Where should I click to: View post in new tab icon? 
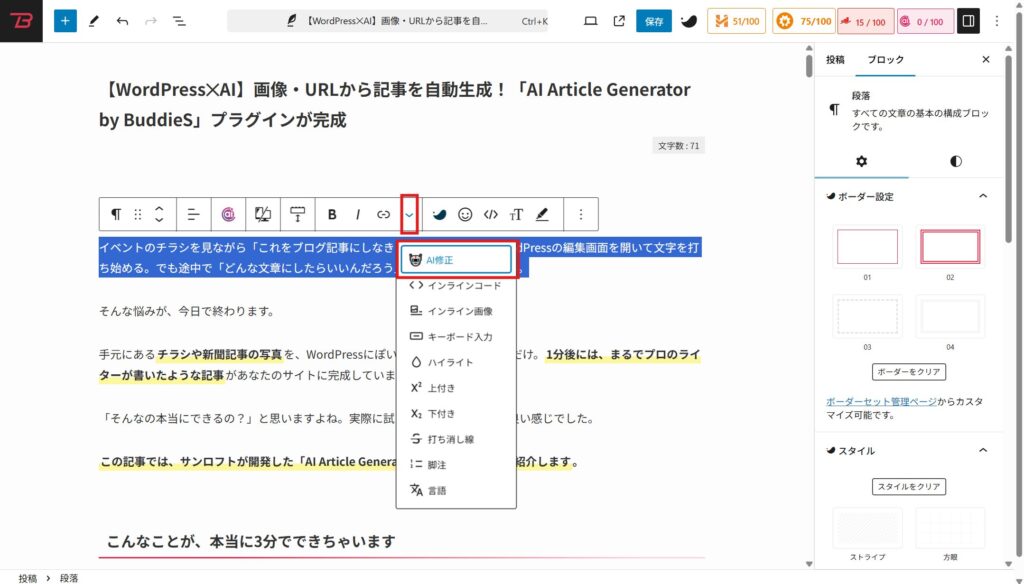pyautogui.click(x=619, y=21)
